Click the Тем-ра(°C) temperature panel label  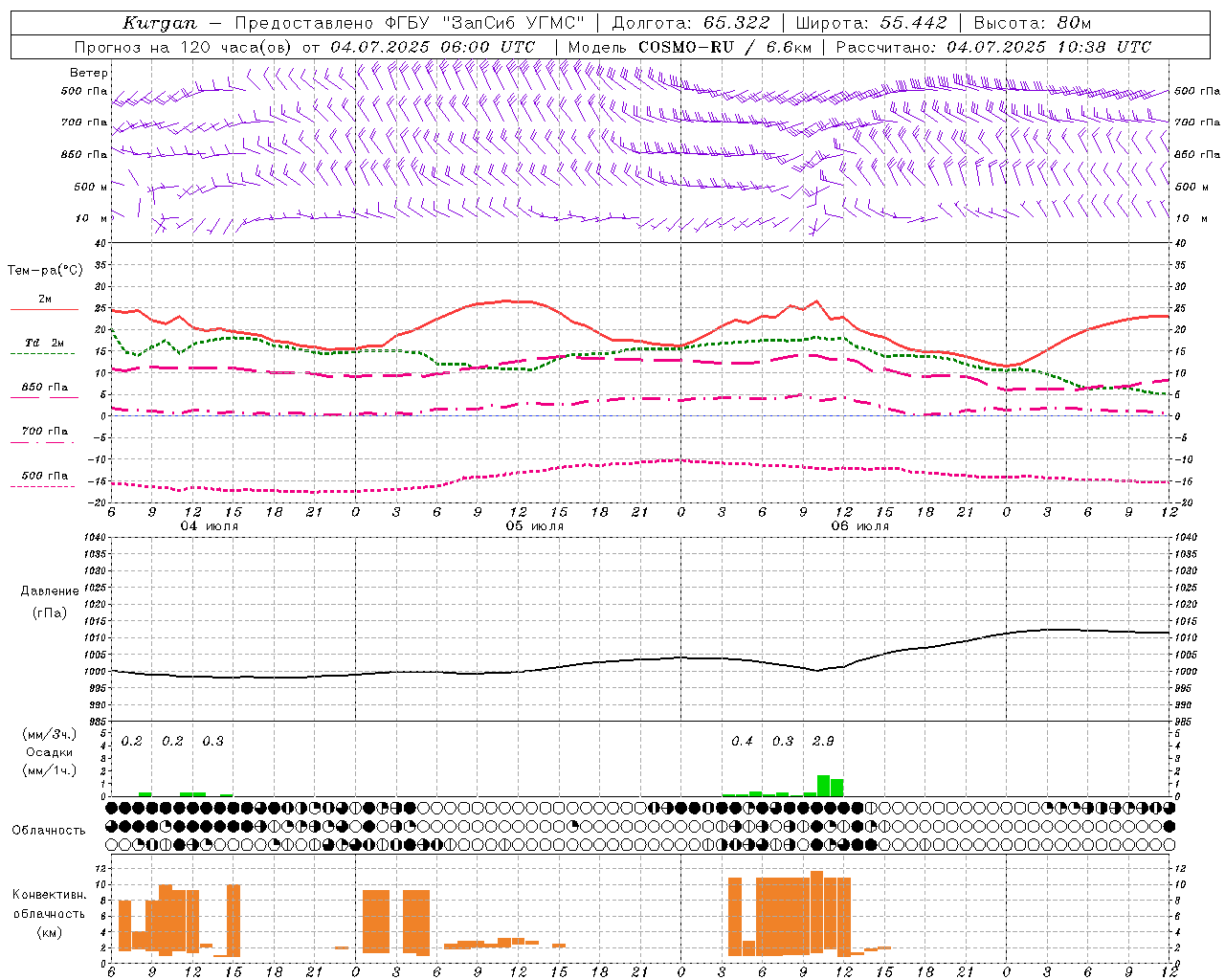coord(45,271)
